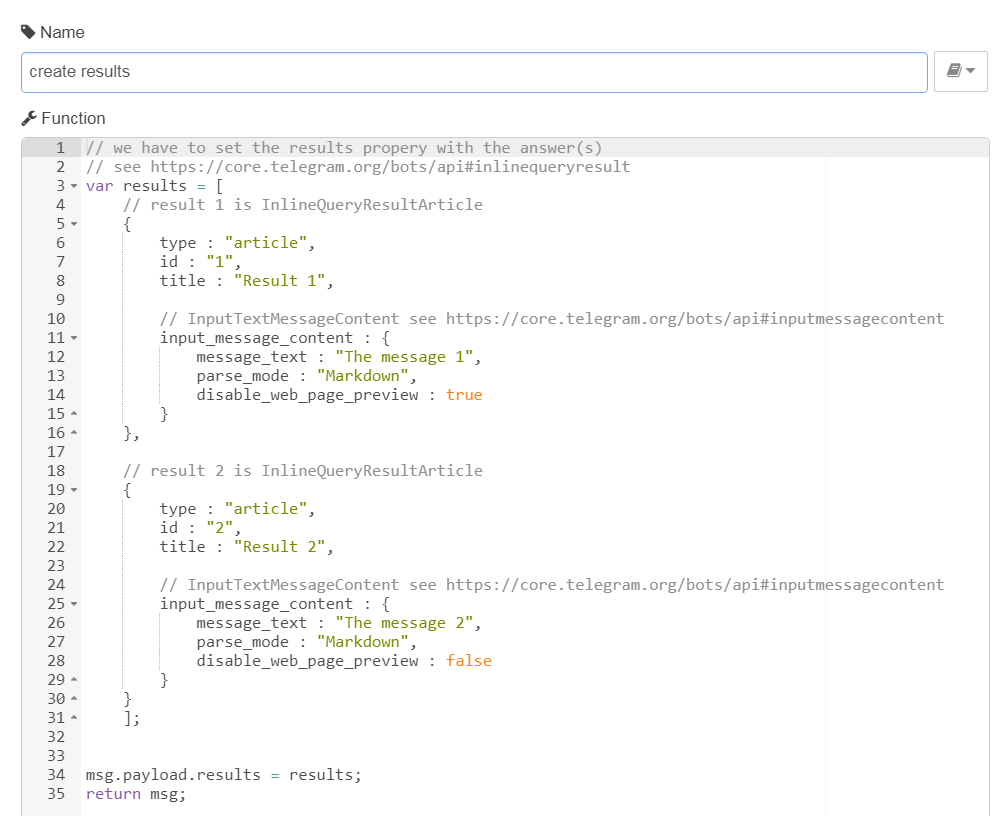Screen dimensions: 1003x816
Task: Click the orange "true" value on line 14
Action: 464,395
